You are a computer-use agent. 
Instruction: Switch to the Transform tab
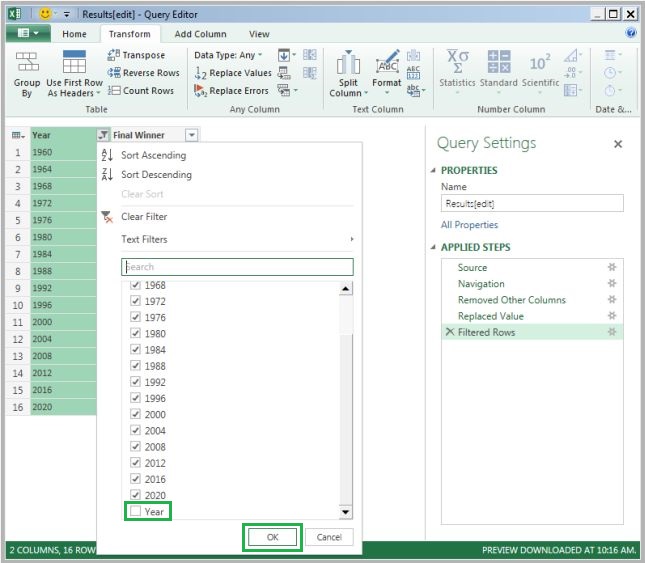130,34
